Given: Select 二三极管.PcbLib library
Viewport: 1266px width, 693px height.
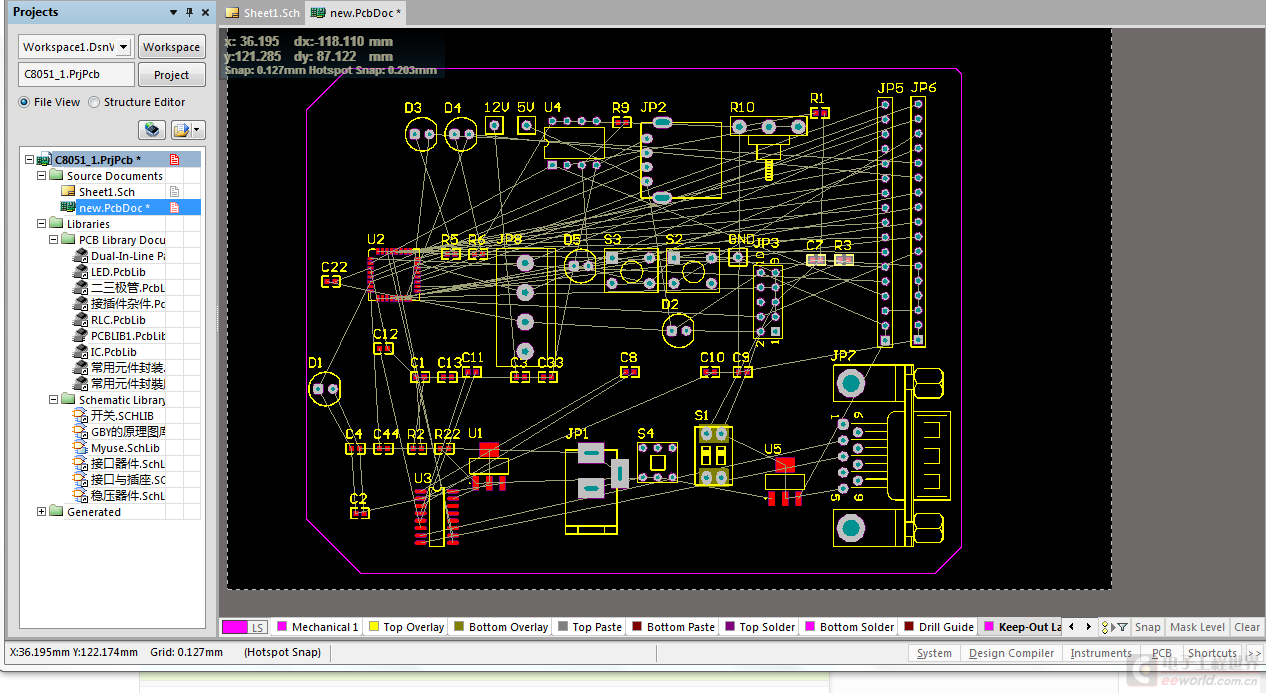Looking at the screenshot, I should [120, 288].
